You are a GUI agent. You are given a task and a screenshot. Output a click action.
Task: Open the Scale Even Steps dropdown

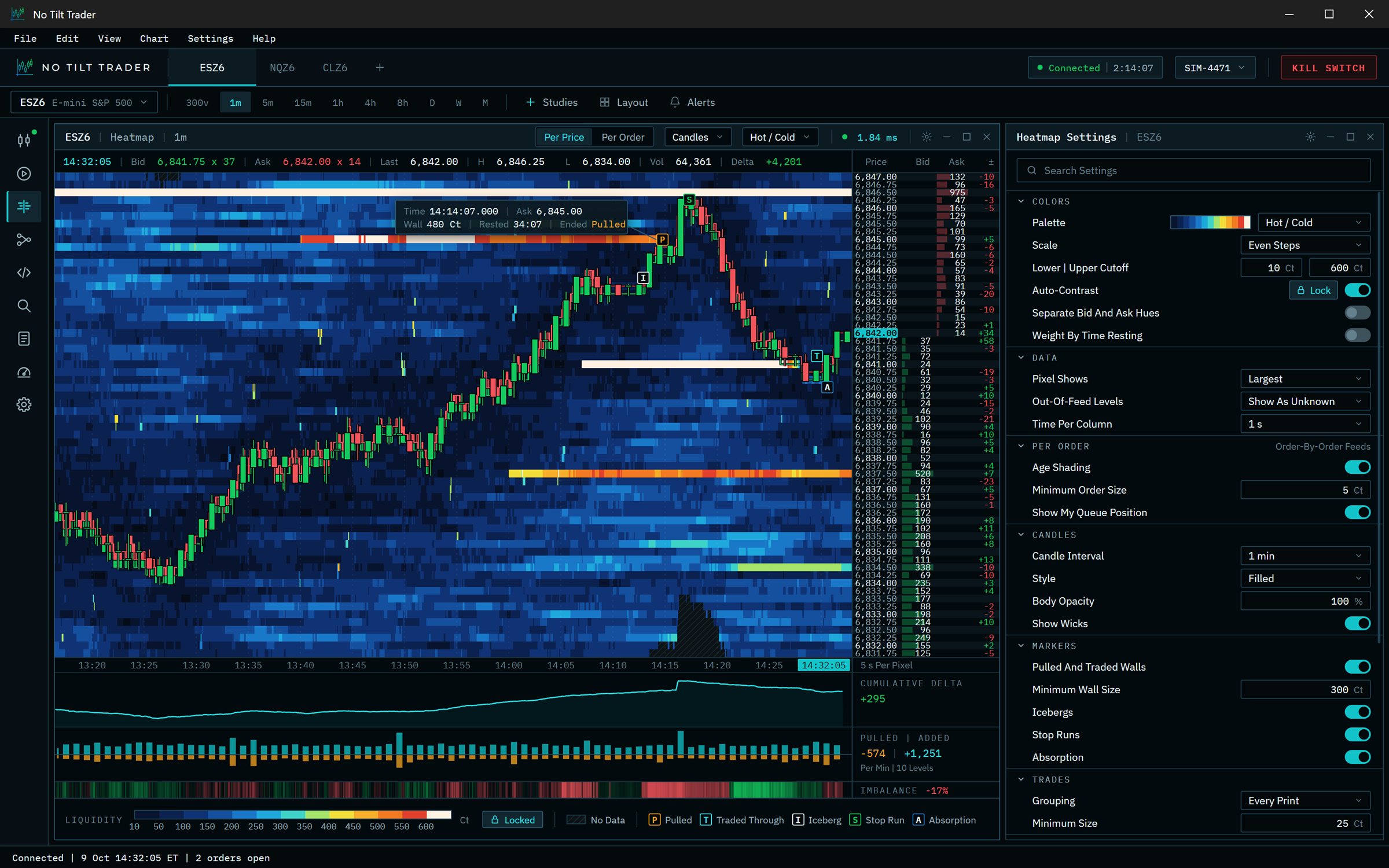point(1305,245)
